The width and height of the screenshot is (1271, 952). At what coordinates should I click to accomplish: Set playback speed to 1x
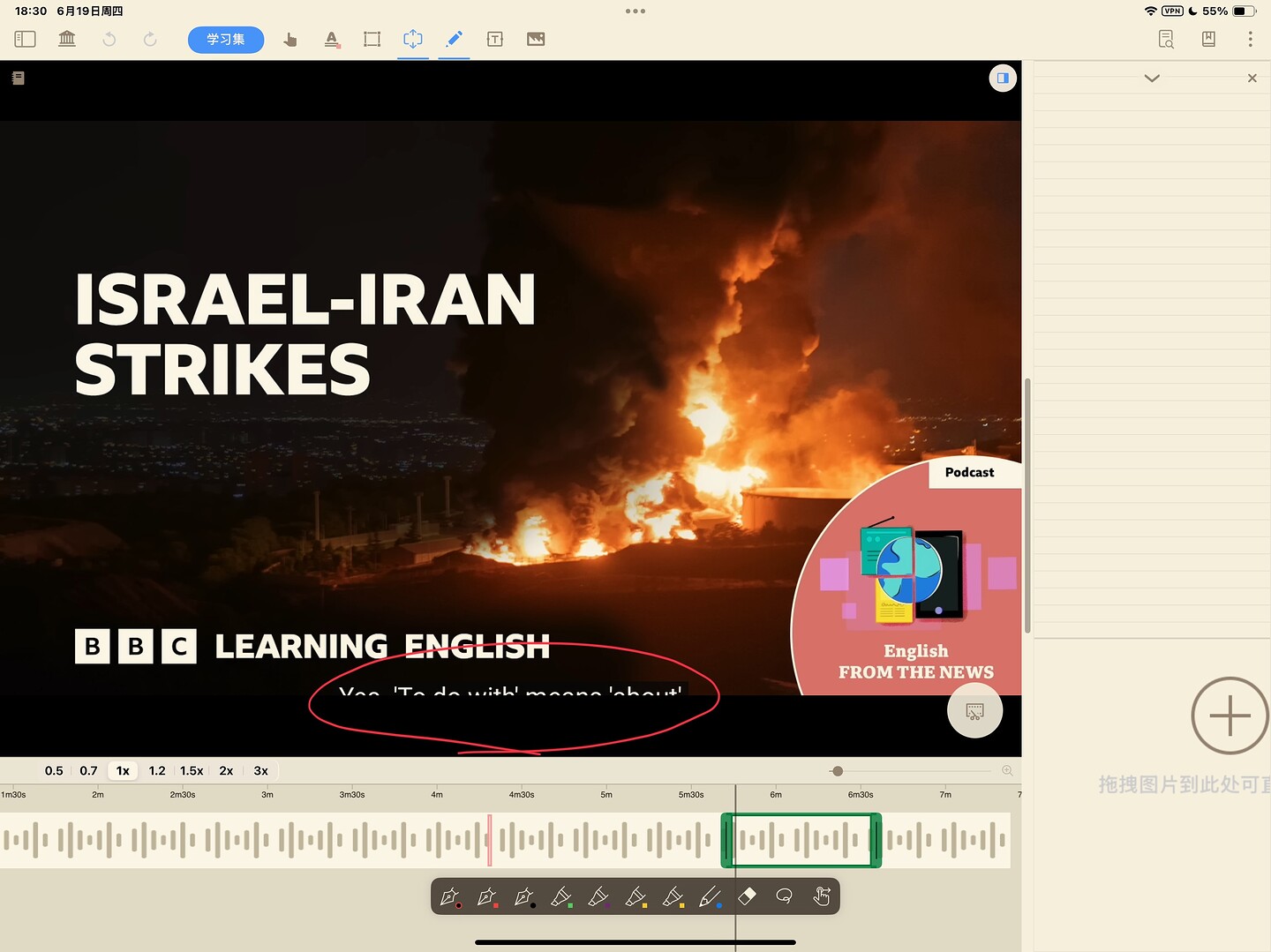pyautogui.click(x=123, y=771)
